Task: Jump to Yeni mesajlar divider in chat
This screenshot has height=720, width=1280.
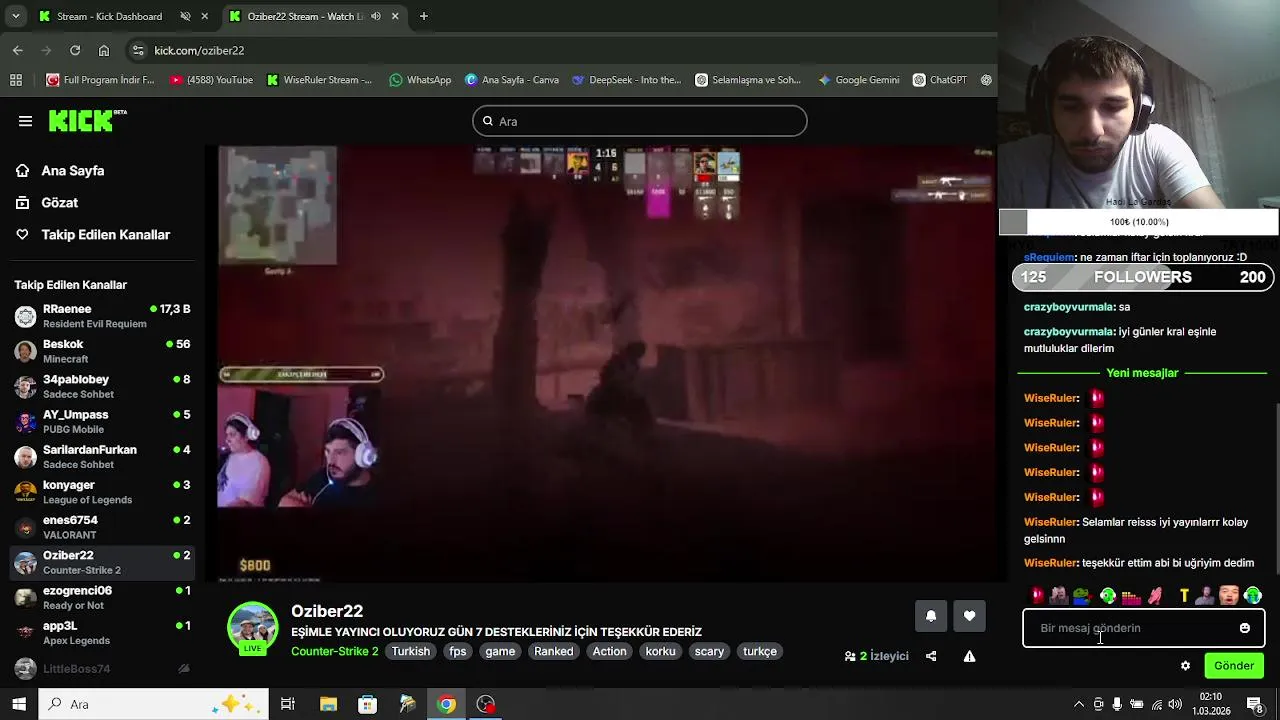Action: (1142, 373)
